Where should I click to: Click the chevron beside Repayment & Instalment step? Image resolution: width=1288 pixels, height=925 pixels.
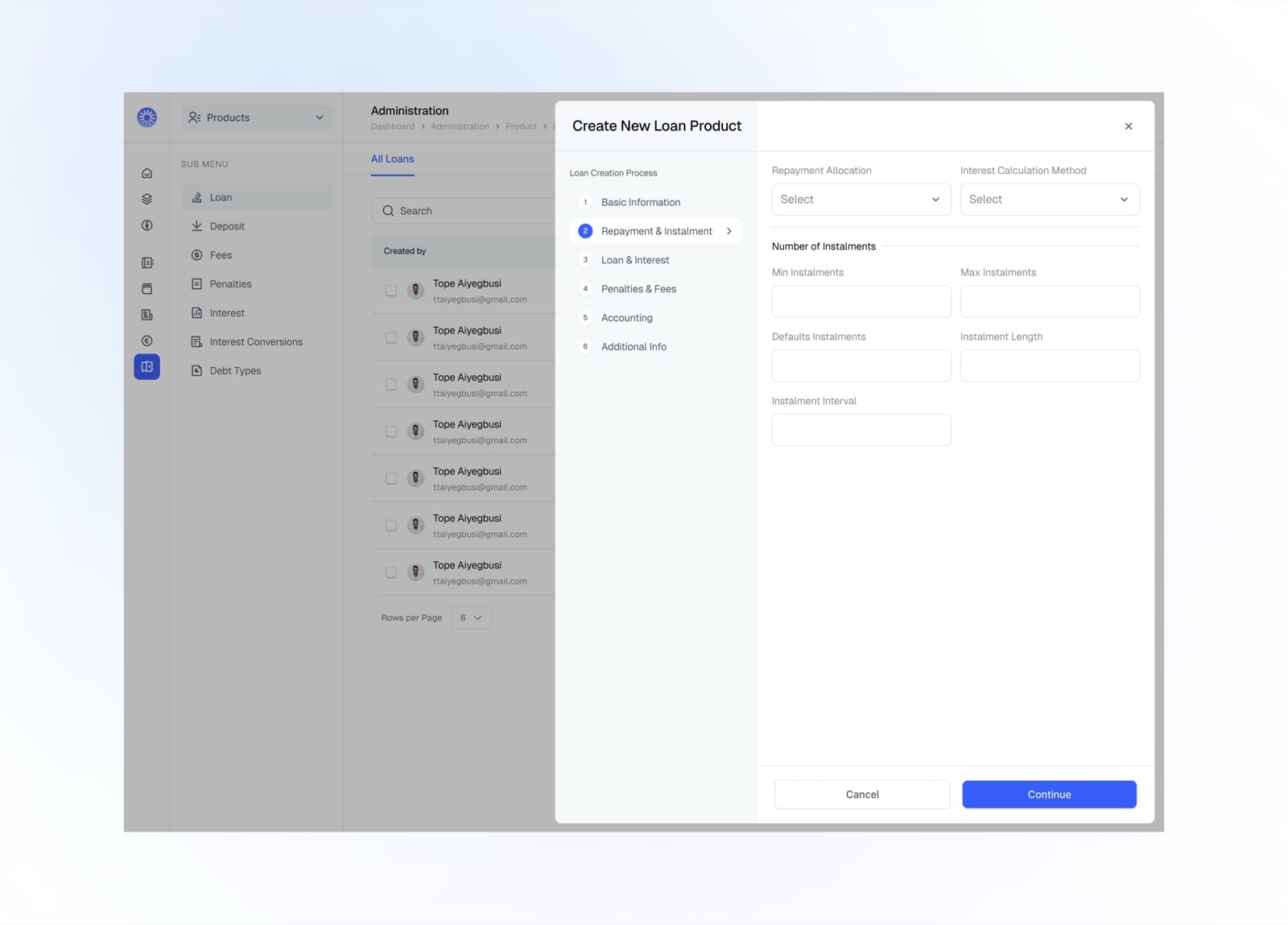coord(729,231)
